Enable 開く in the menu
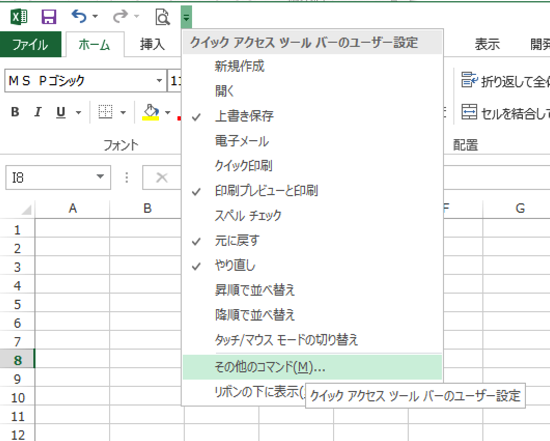The image size is (550, 441). [312, 91]
